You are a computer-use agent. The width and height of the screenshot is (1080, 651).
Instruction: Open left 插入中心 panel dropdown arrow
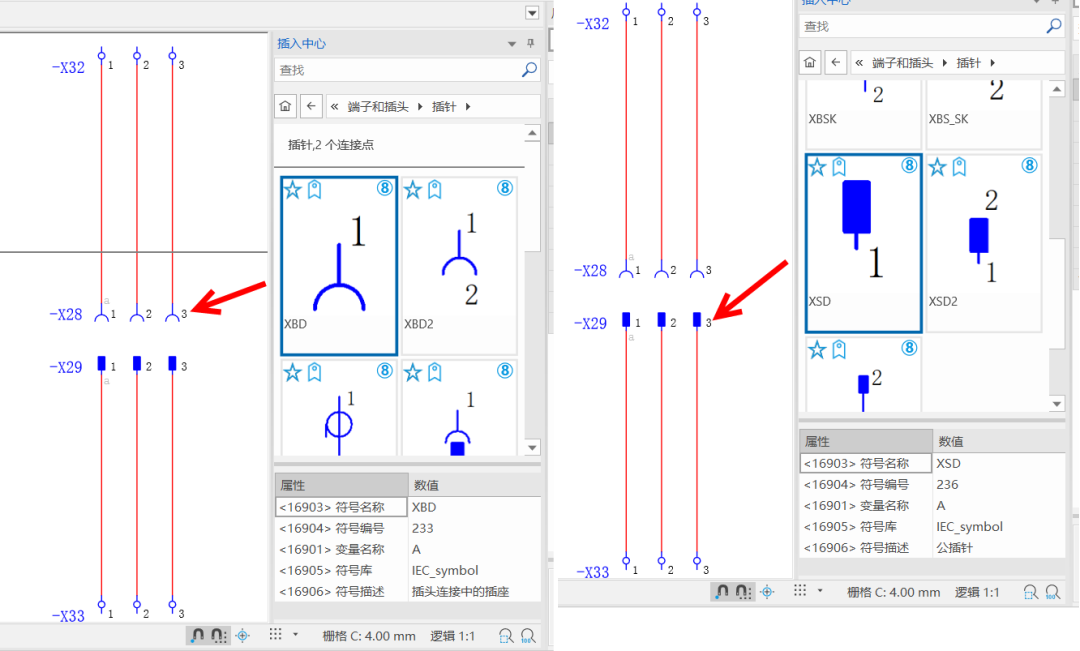point(513,44)
